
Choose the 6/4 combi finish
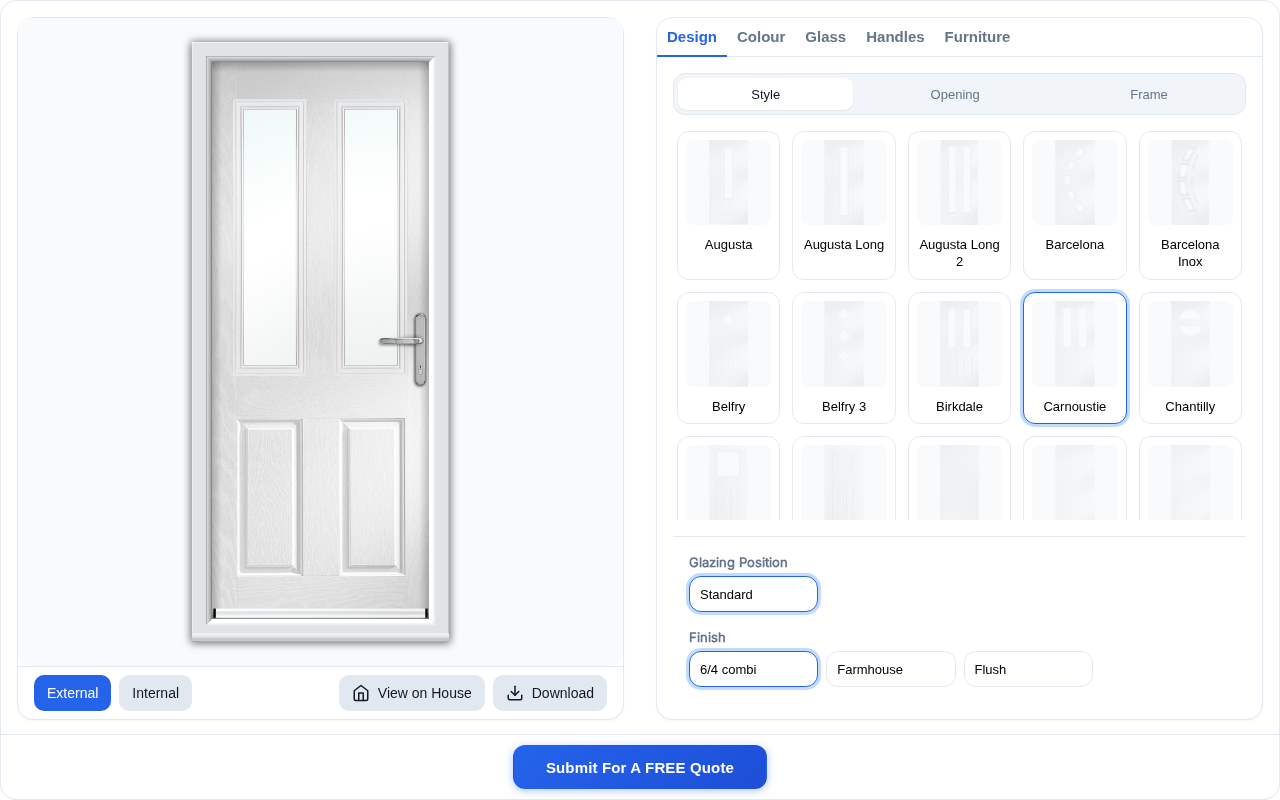(x=753, y=669)
